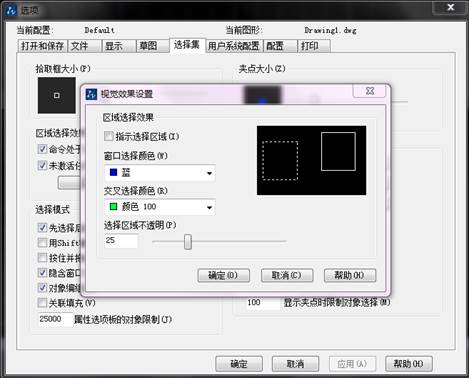The width and height of the screenshot is (469, 378).
Task: Expand the 交叉选择颜色 dropdown showing 颜色 100
Action: tap(160, 207)
